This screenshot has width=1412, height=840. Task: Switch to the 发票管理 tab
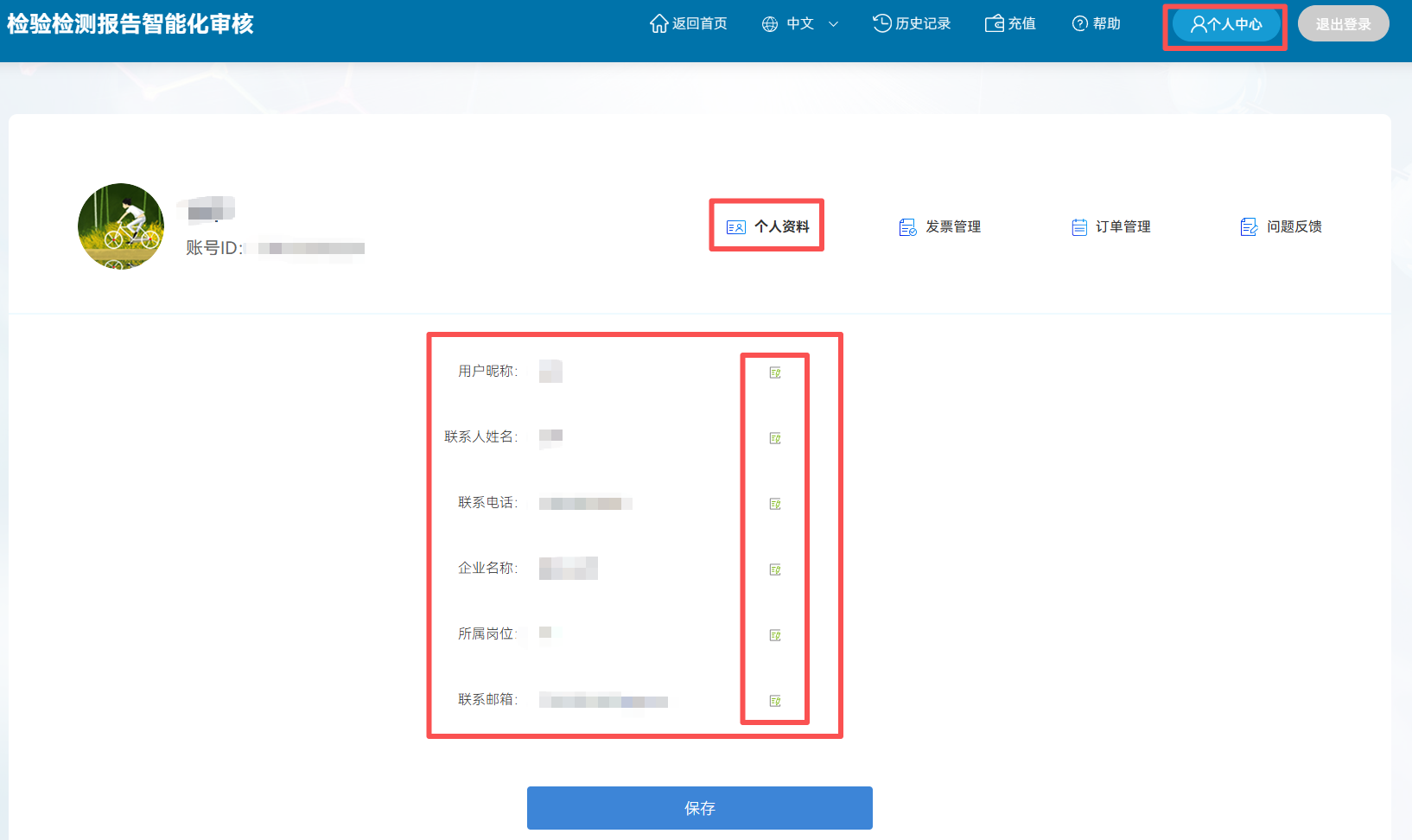pyautogui.click(x=940, y=226)
